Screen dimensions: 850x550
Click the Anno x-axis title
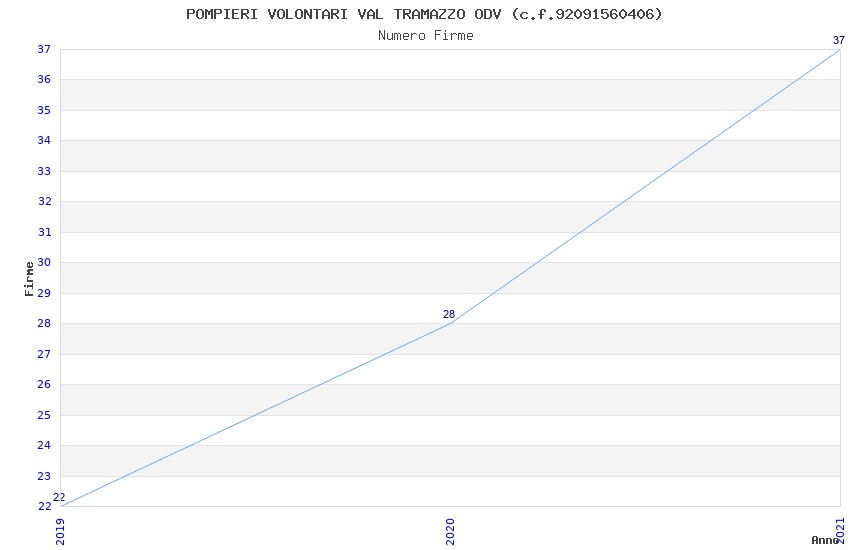click(825, 540)
